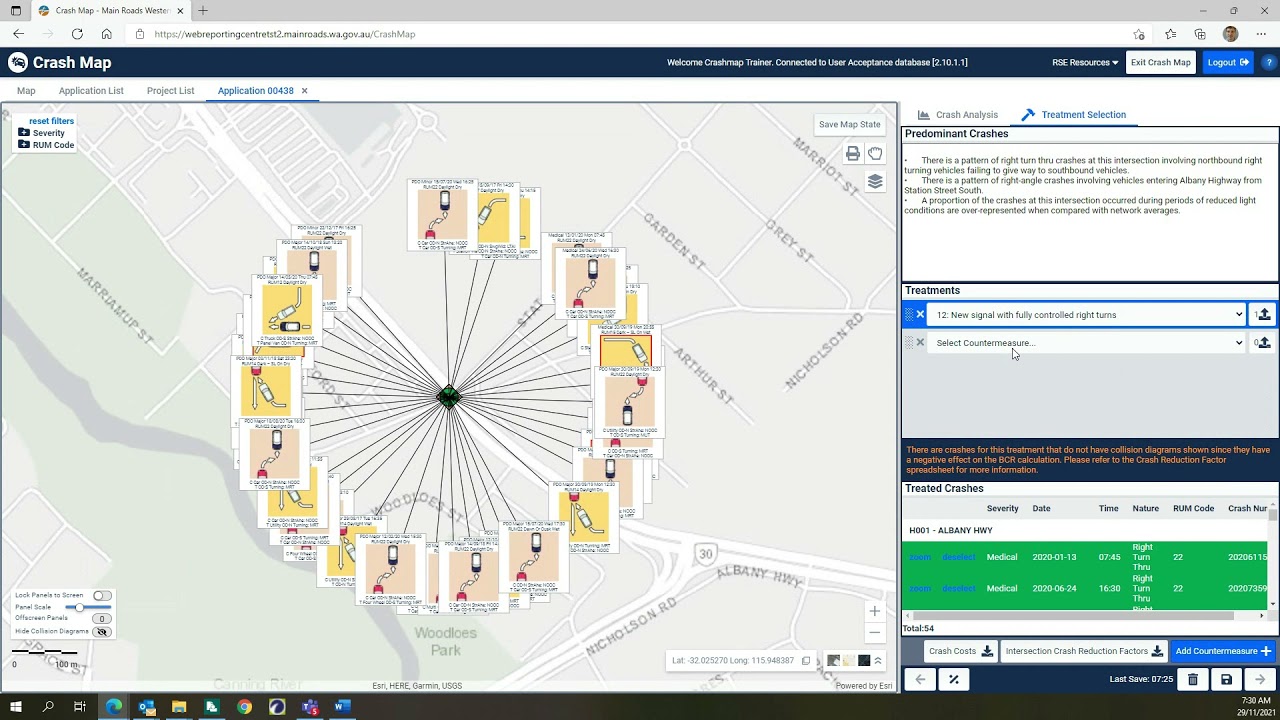This screenshot has width=1280, height=720.
Task: Open Word from the taskbar
Action: (x=342, y=707)
